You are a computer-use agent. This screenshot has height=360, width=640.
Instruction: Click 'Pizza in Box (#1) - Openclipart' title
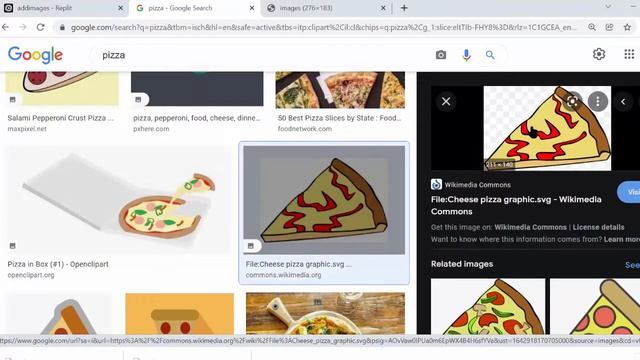click(58, 264)
